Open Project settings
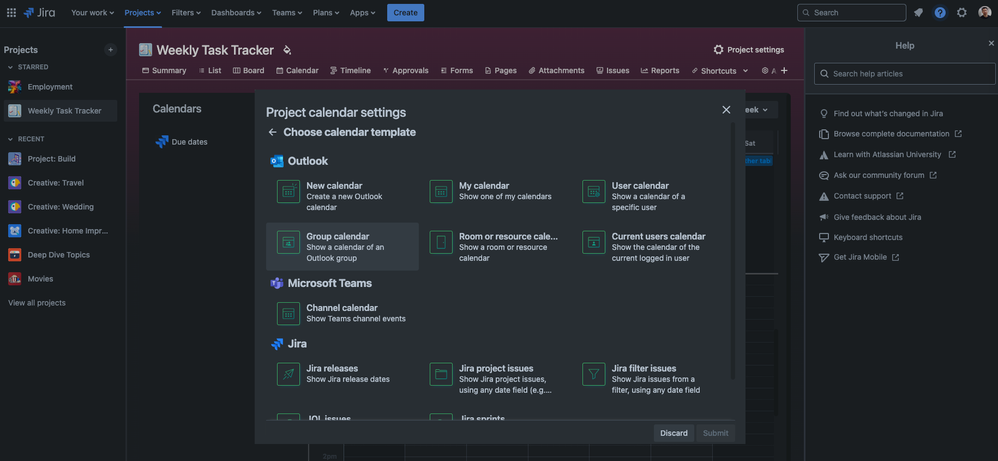 748,50
